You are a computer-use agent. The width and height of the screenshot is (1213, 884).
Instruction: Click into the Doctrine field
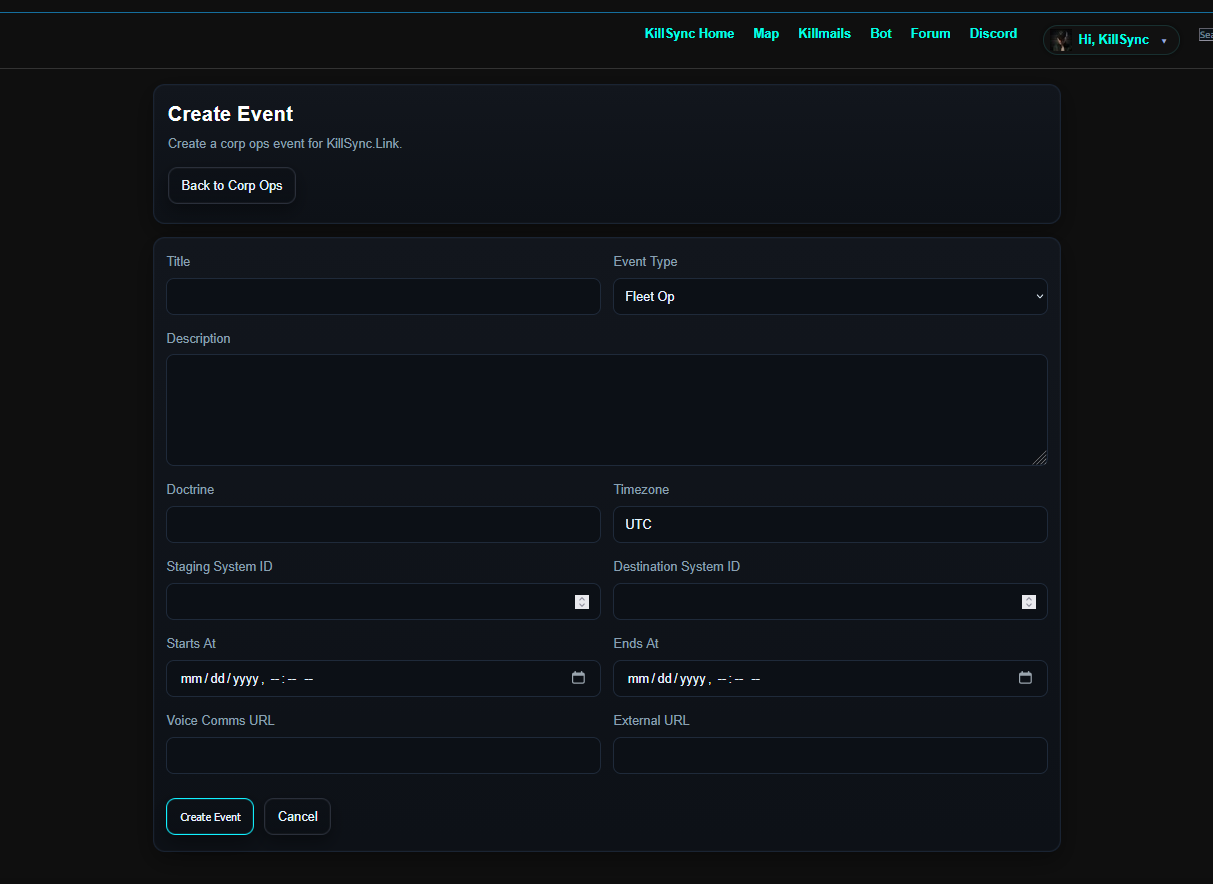[383, 525]
